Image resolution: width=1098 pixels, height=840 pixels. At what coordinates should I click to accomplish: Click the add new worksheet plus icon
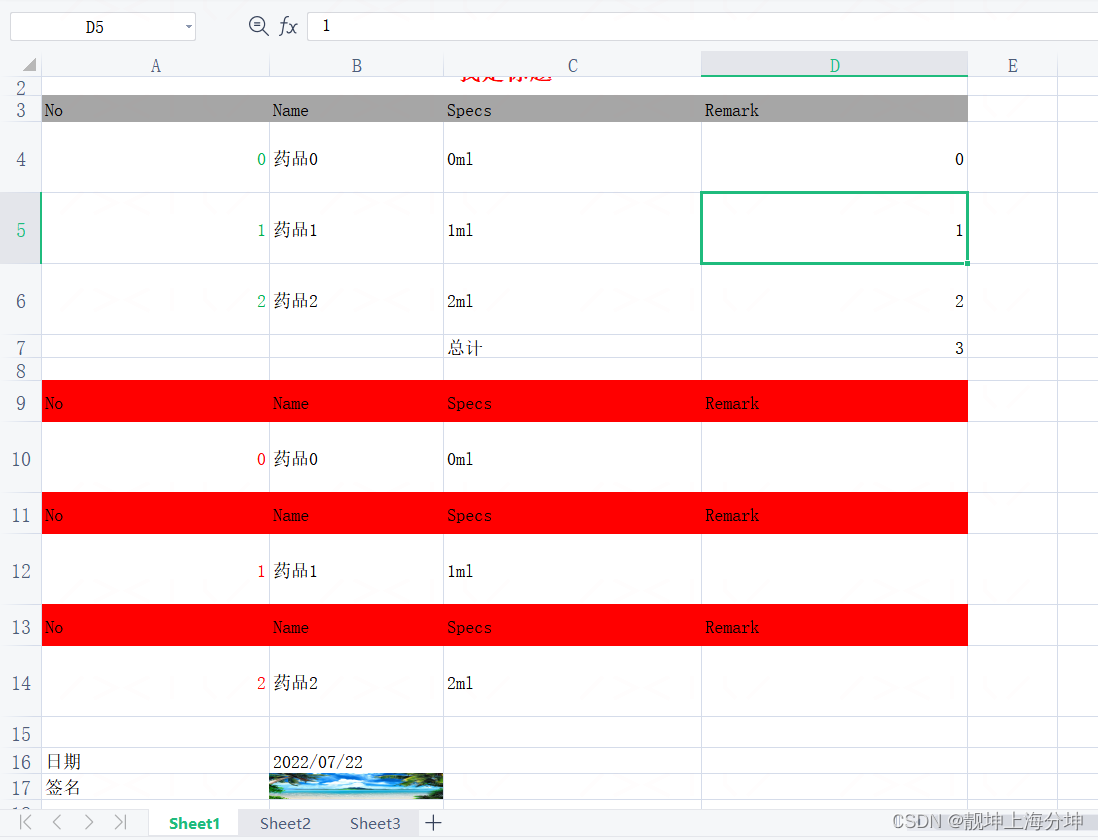[432, 823]
